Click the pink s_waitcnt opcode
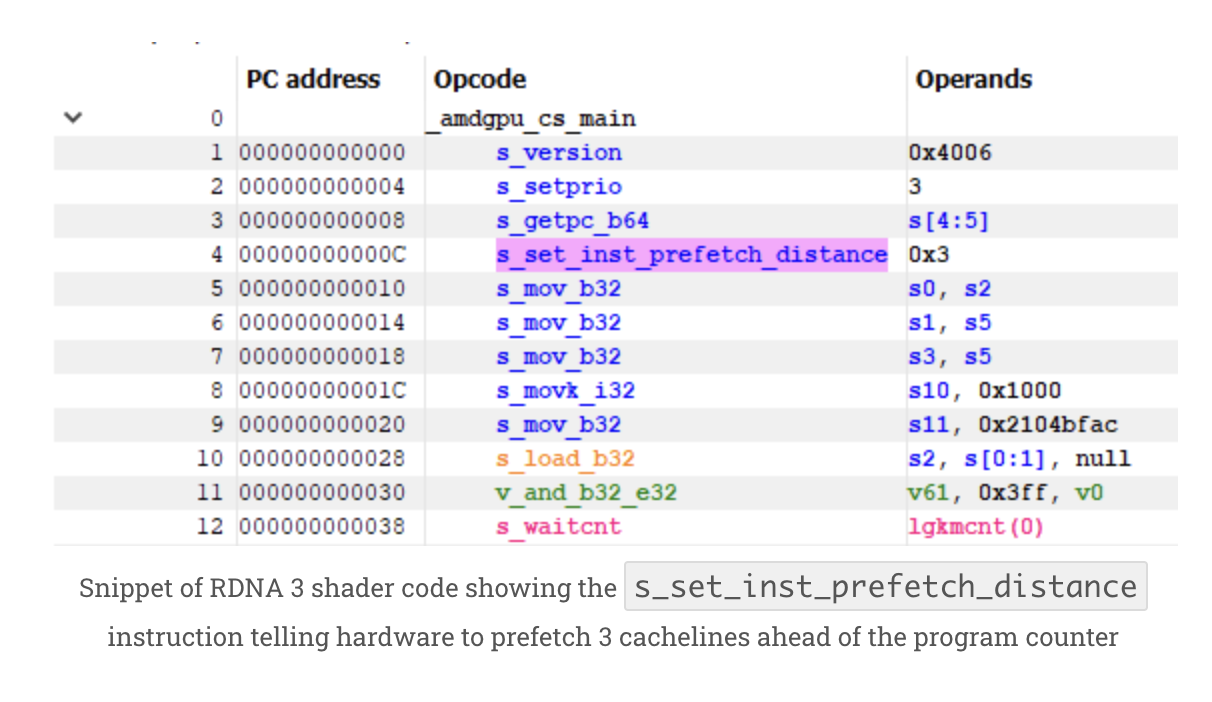The width and height of the screenshot is (1212, 702). pos(559,527)
